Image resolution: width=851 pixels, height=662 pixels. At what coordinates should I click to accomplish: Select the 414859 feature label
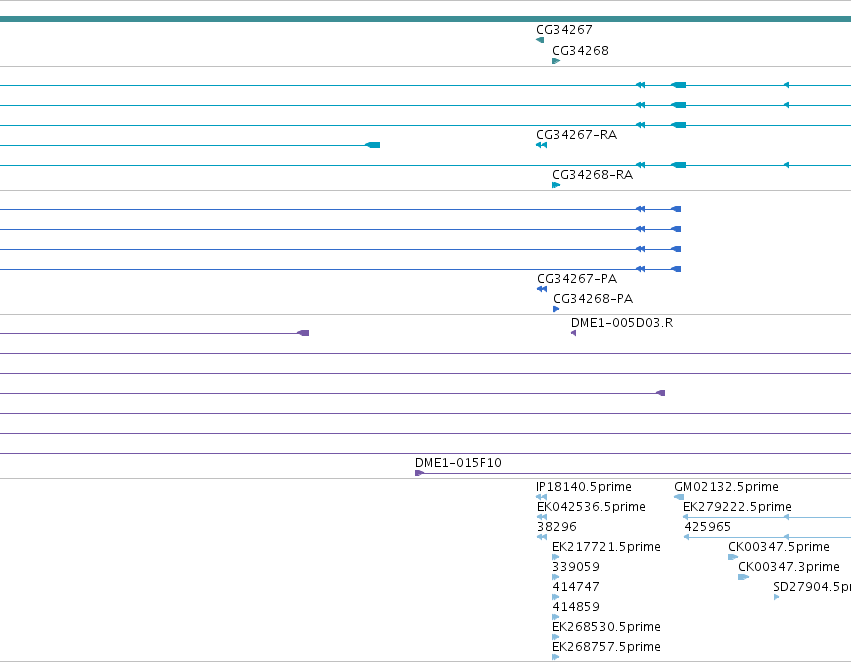coord(576,607)
